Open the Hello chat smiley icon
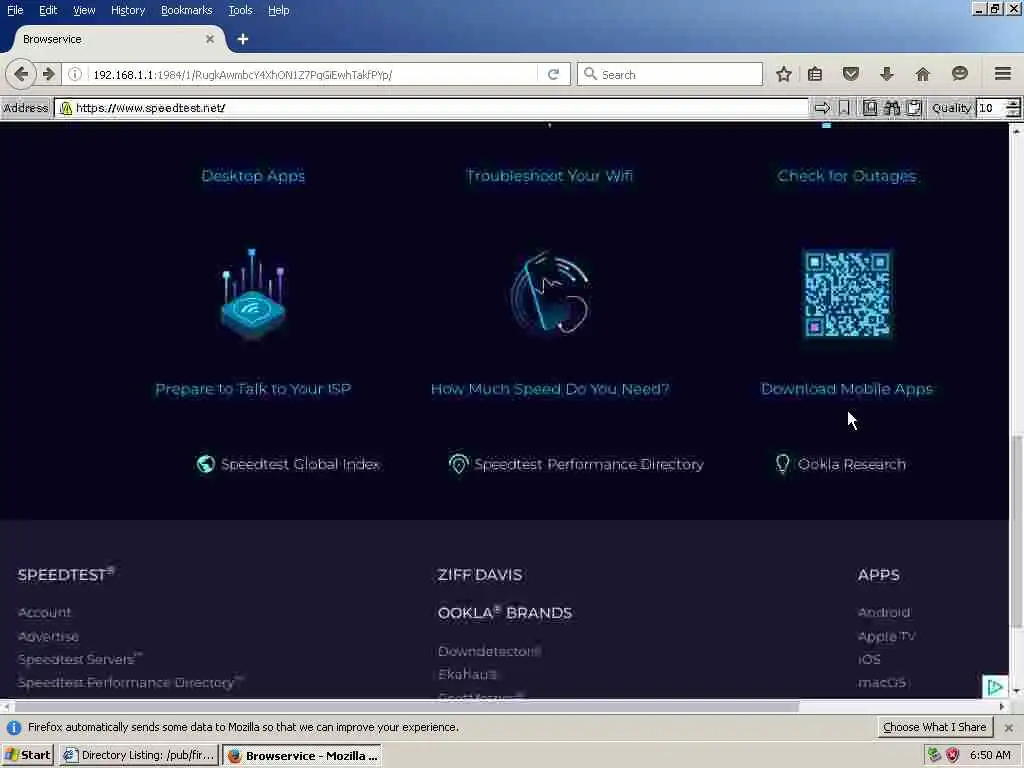This screenshot has width=1024, height=768. [x=959, y=74]
